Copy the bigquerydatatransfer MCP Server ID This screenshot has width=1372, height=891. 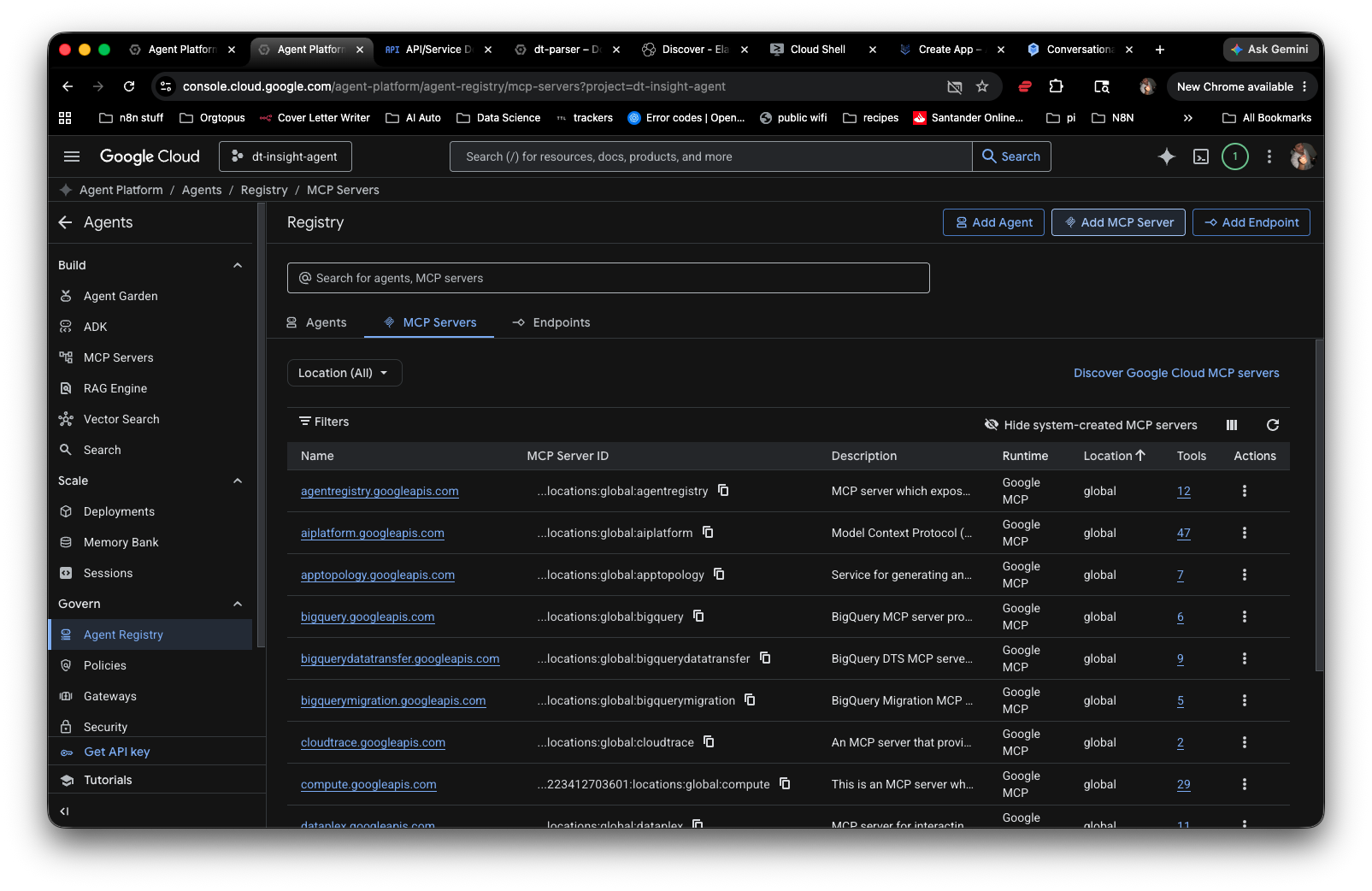click(765, 658)
